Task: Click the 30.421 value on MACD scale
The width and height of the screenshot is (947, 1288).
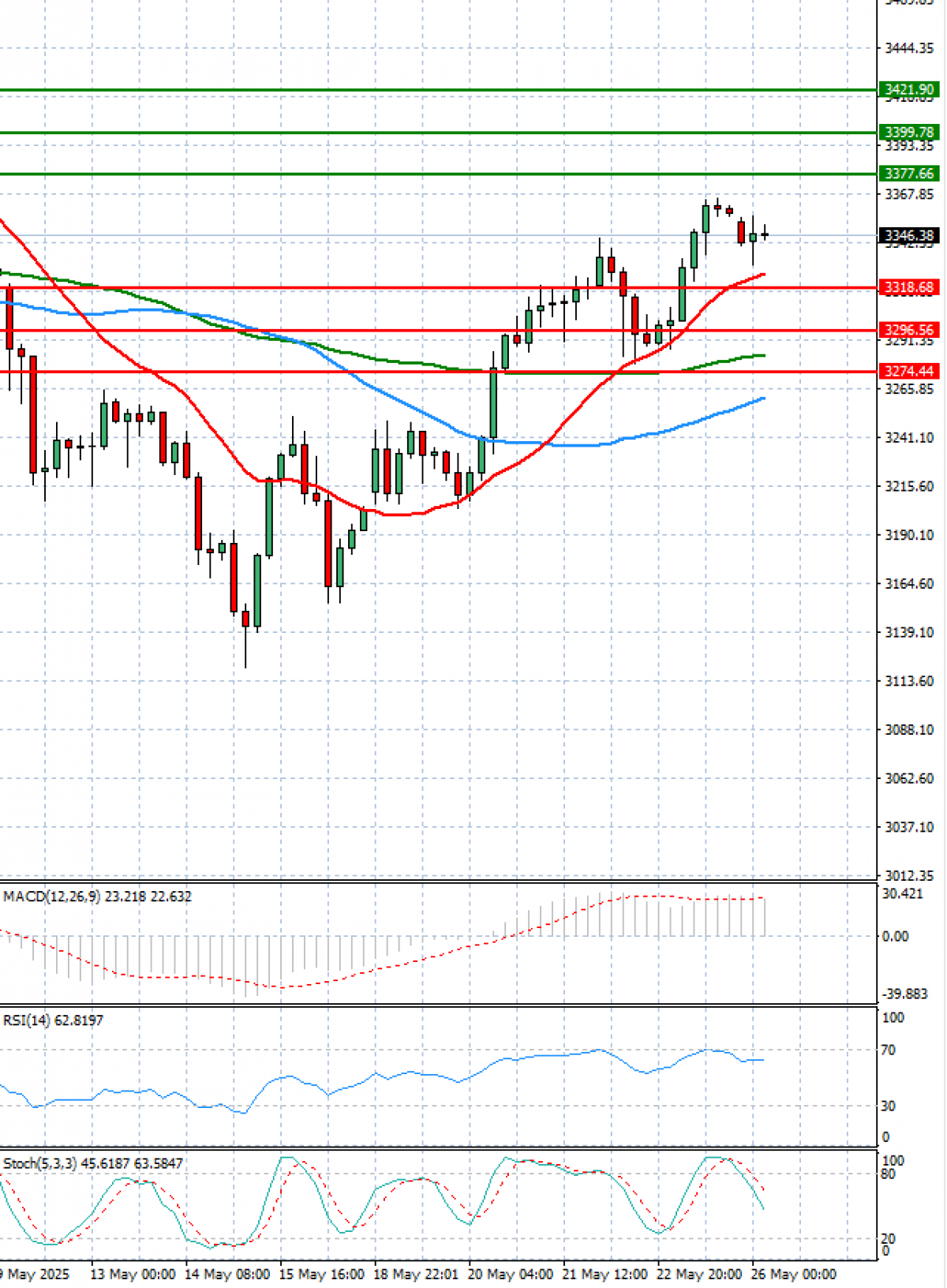Action: (x=901, y=893)
